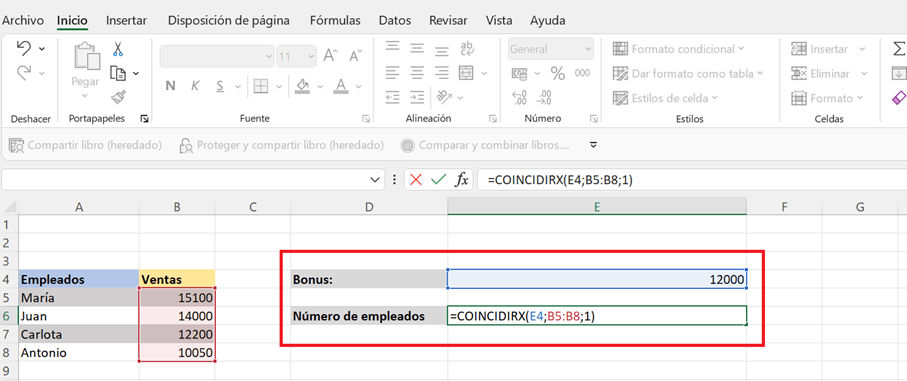Click the Format Painter brush icon
907x381 pixels.
[x=118, y=97]
